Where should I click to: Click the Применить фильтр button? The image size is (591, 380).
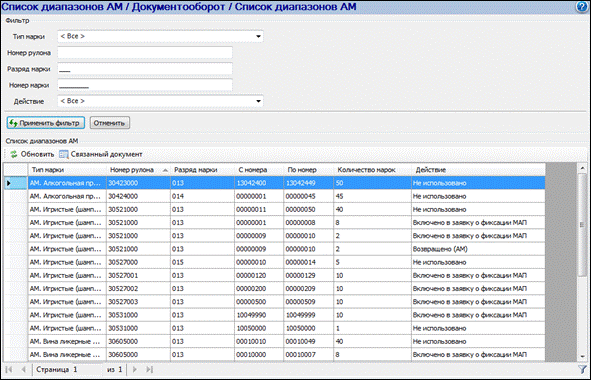pyautogui.click(x=46, y=123)
